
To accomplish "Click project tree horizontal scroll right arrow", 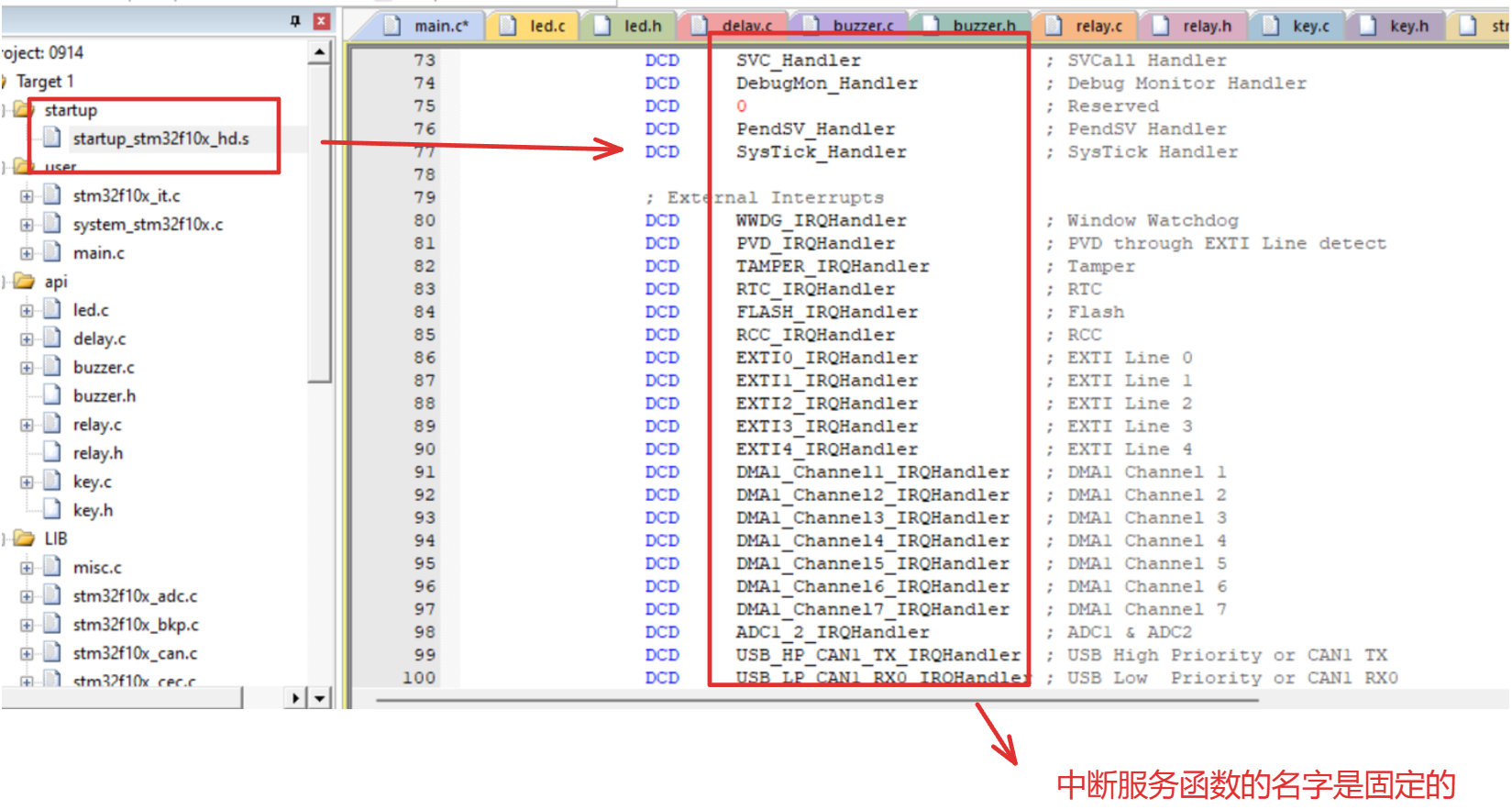I will 295,698.
